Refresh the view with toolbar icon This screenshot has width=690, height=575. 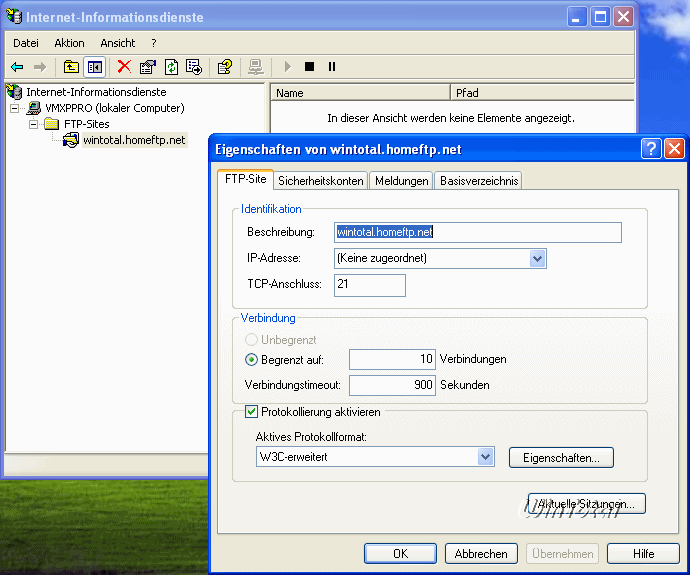coord(171,67)
